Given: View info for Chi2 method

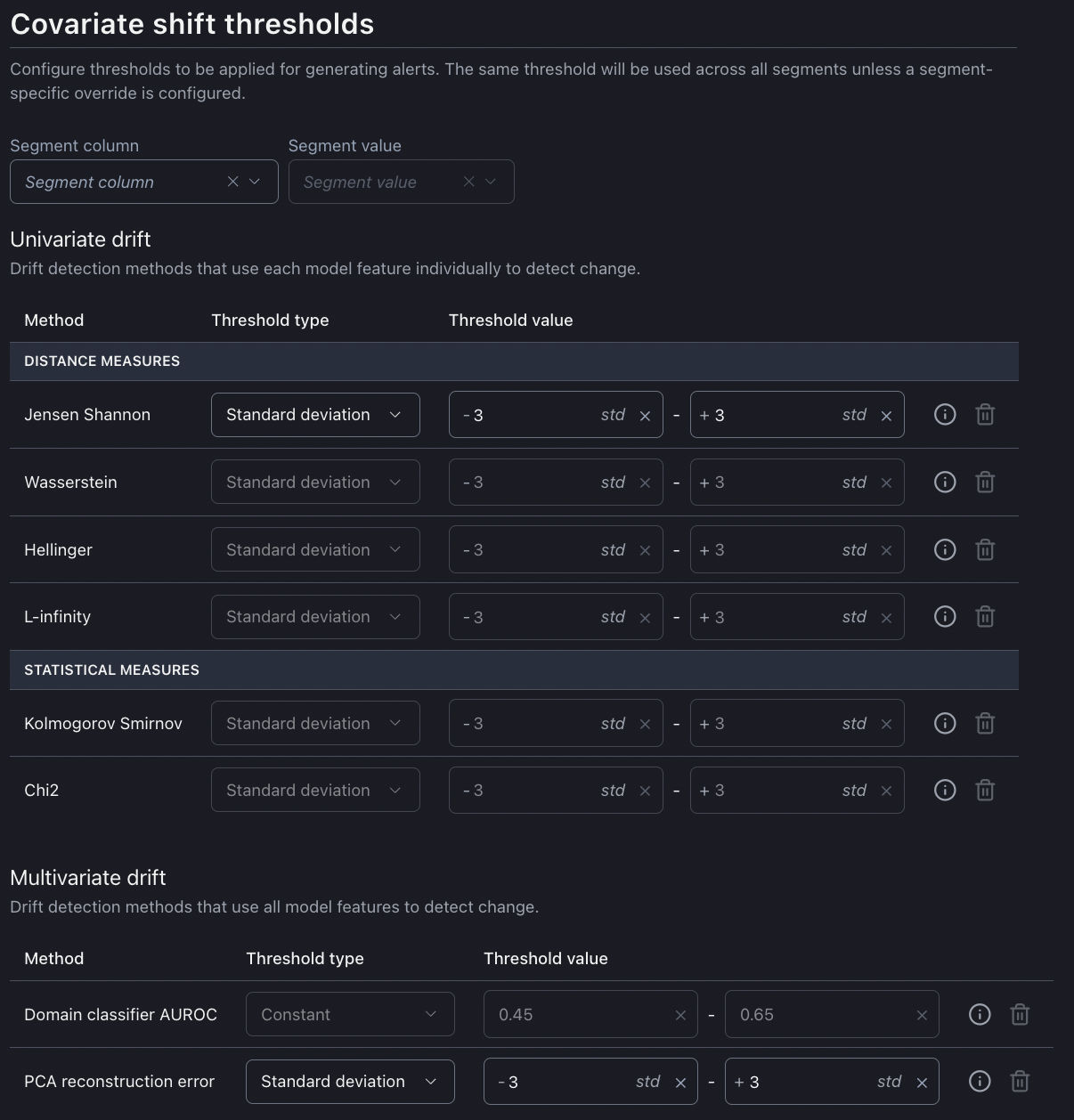Looking at the screenshot, I should (945, 791).
